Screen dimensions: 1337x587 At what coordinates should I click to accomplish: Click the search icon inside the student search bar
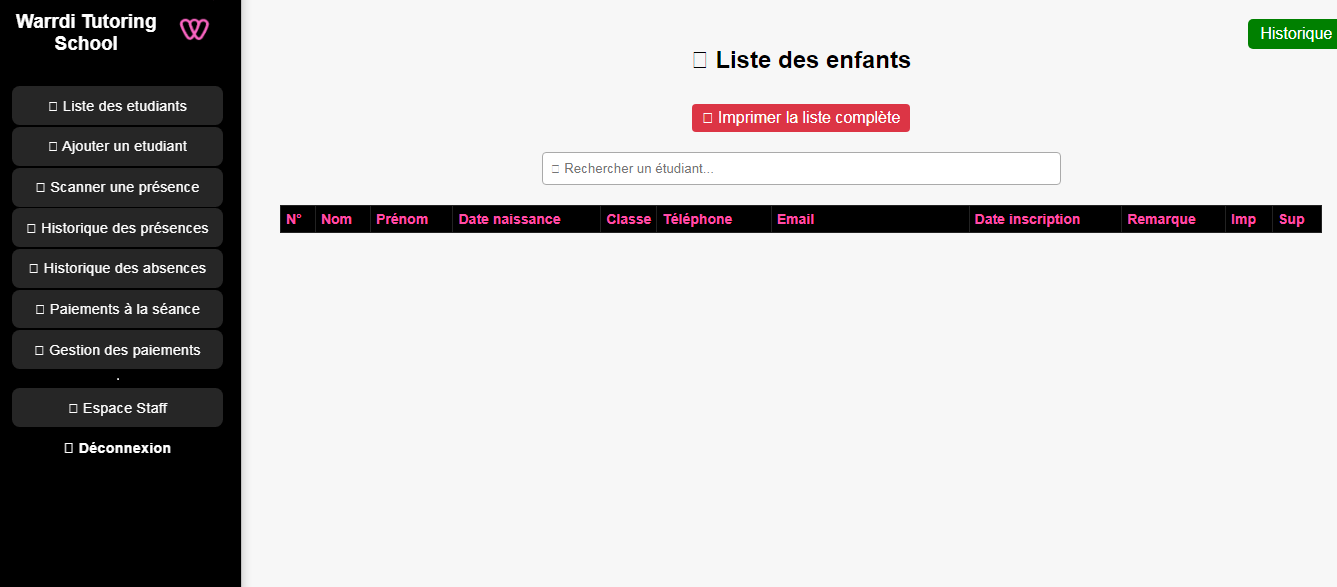click(555, 168)
